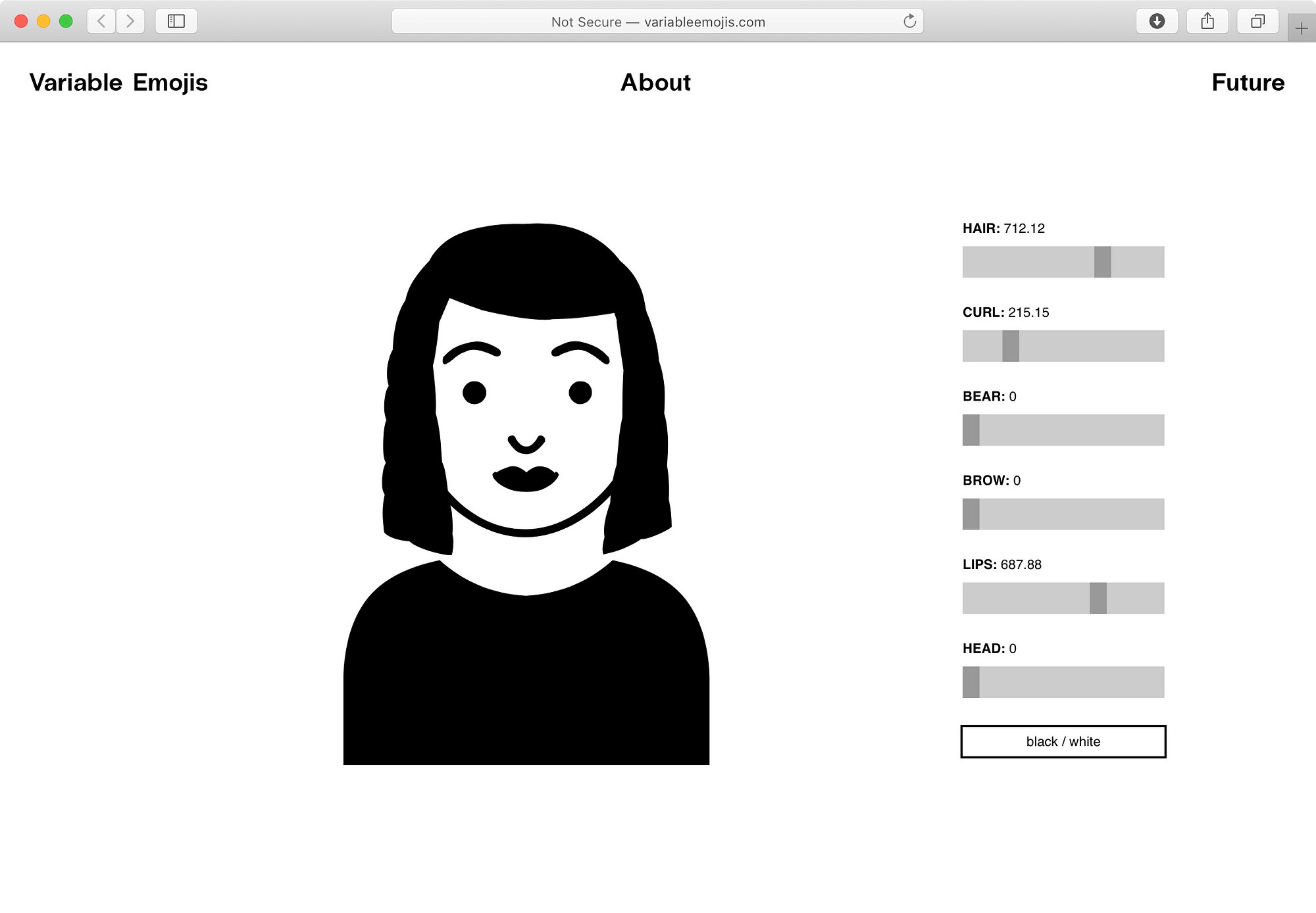1316x913 pixels.
Task: Click the yellow minimize window button
Action: pyautogui.click(x=43, y=21)
